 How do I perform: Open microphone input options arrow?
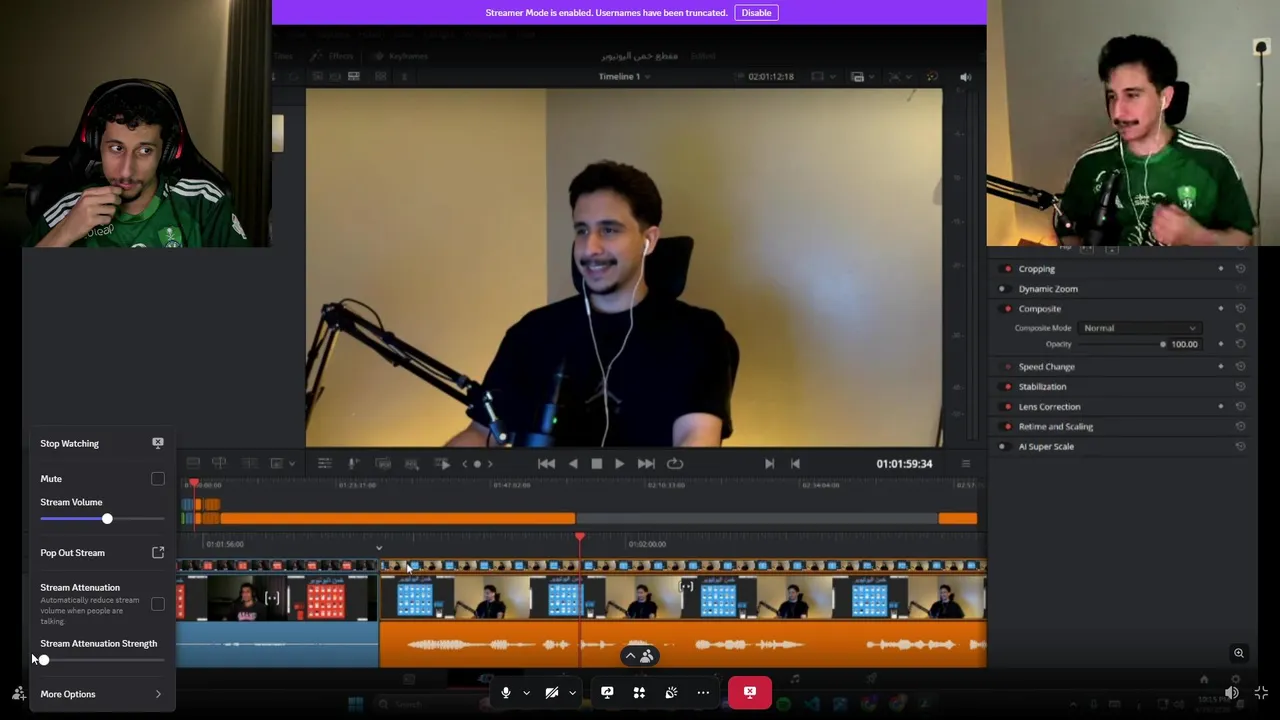point(526,693)
